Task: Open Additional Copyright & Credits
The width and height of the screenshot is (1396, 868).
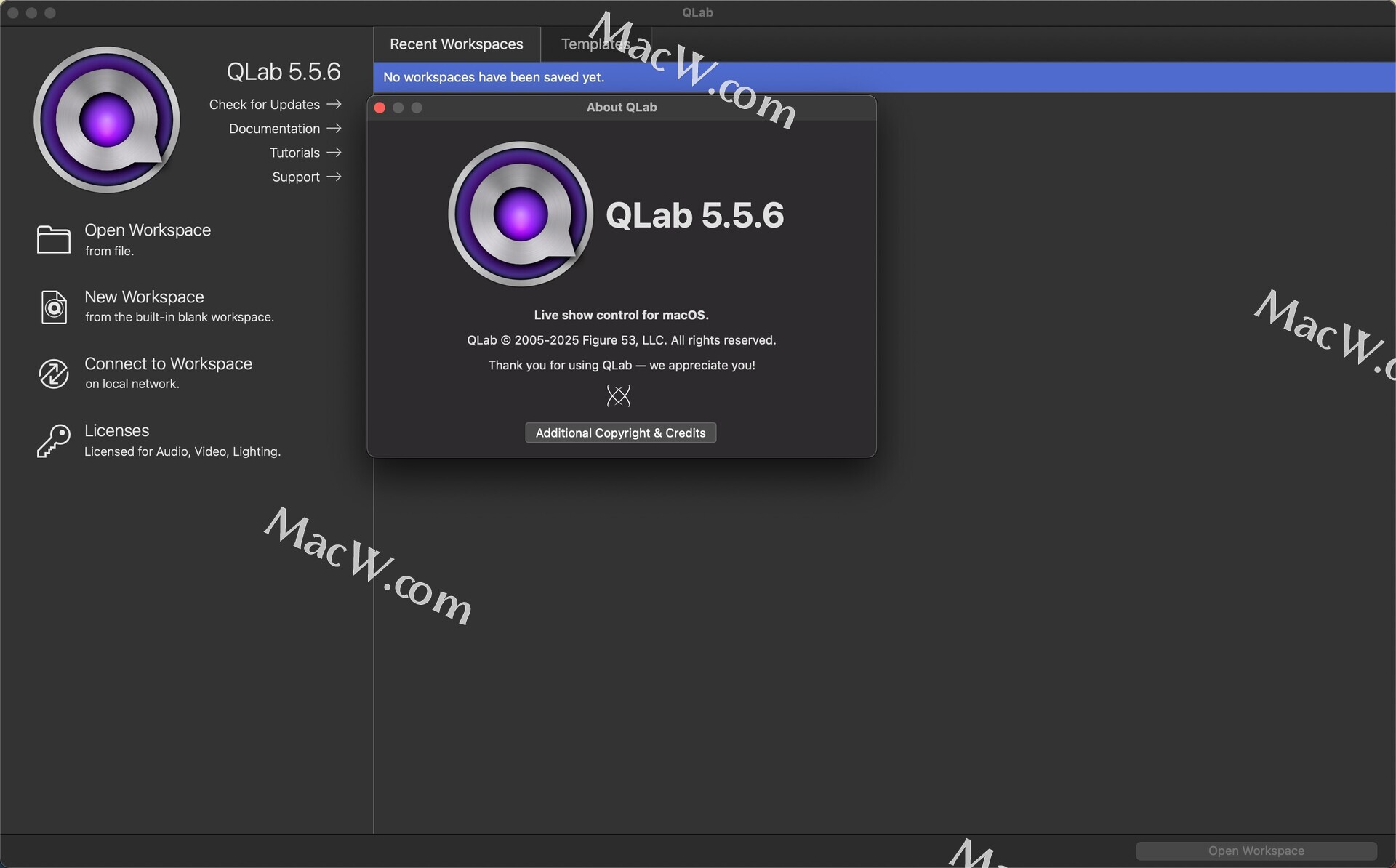Action: (620, 433)
